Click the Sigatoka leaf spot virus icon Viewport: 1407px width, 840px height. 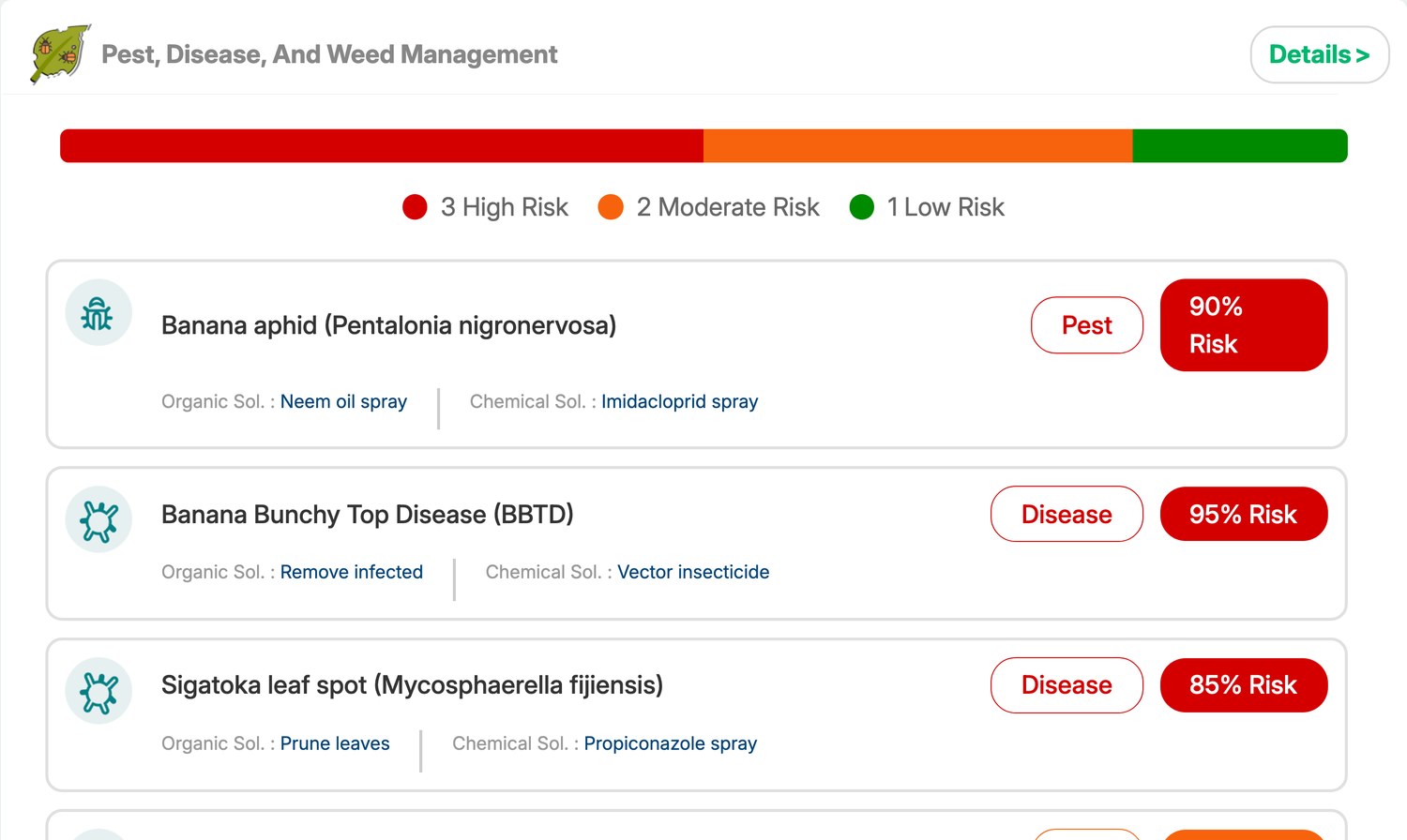[x=98, y=692]
